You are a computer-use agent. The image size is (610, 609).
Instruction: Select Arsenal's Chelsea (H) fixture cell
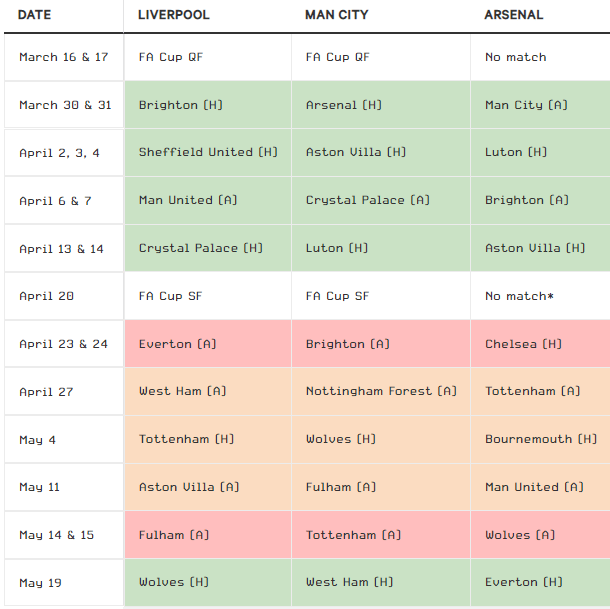pyautogui.click(x=540, y=344)
